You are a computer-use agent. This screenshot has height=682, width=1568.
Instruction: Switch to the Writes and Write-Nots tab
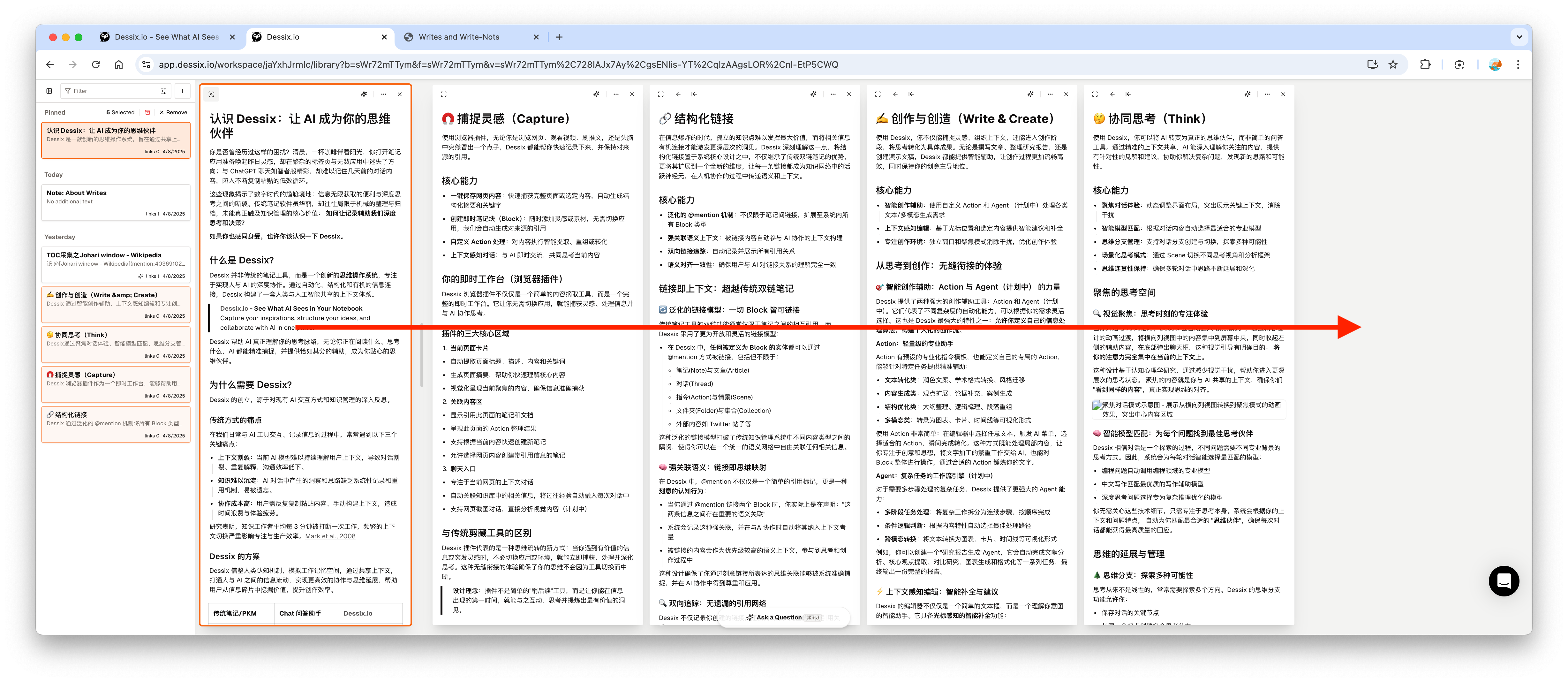(x=460, y=36)
